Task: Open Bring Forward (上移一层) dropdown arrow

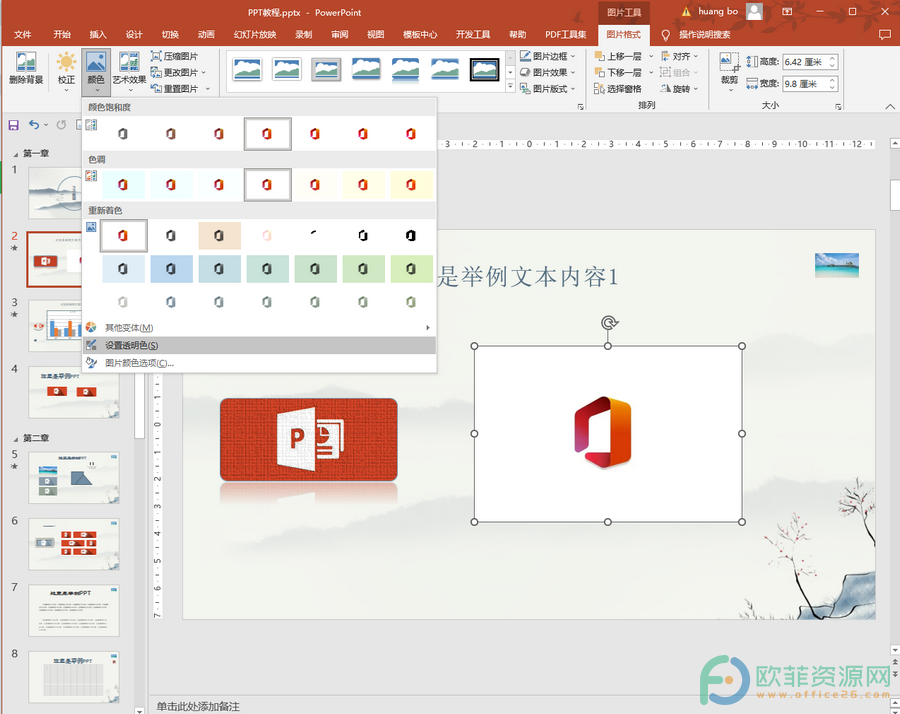Action: [x=651, y=56]
